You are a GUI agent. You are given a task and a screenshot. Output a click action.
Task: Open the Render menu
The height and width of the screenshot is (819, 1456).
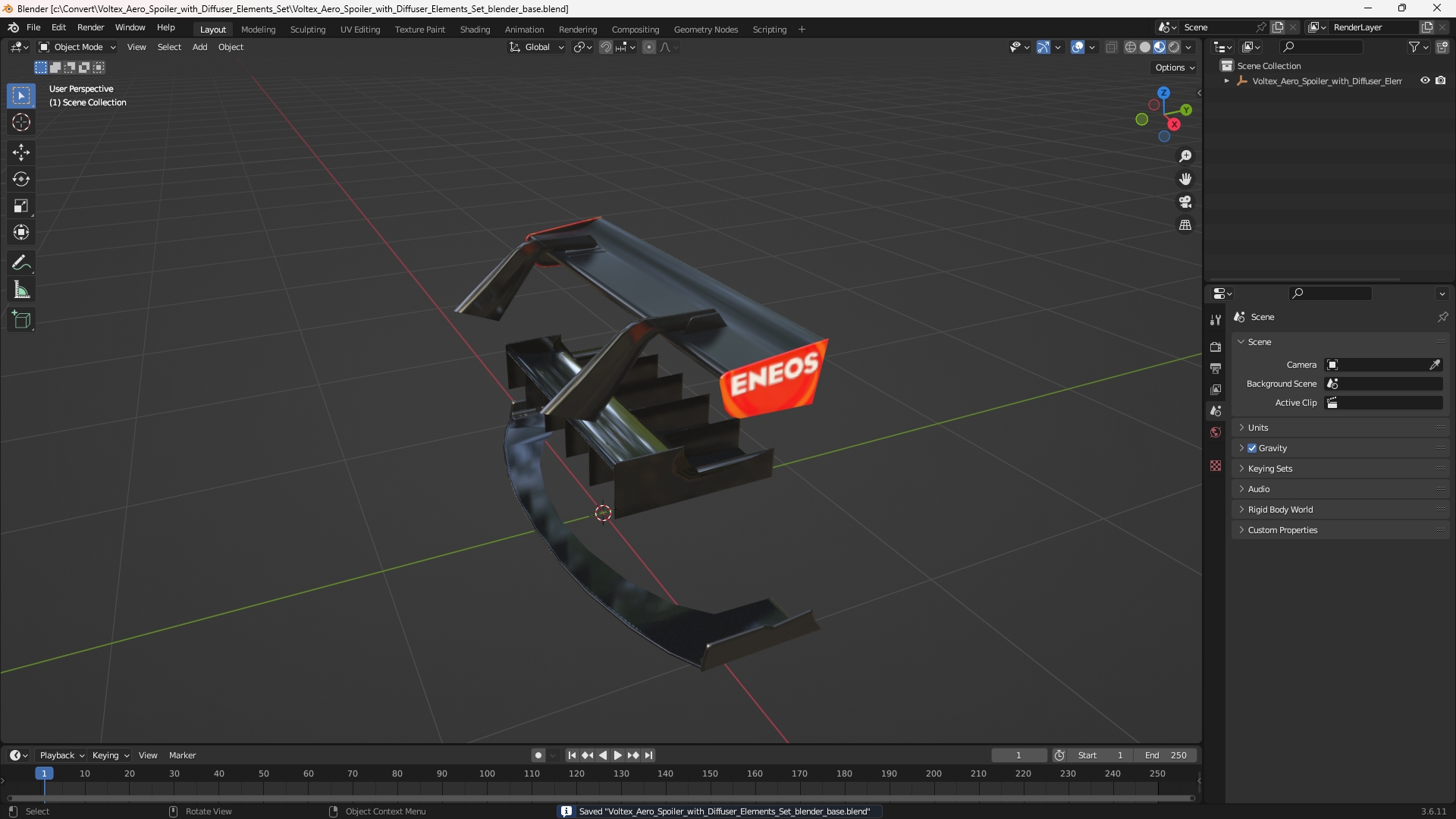click(x=90, y=27)
